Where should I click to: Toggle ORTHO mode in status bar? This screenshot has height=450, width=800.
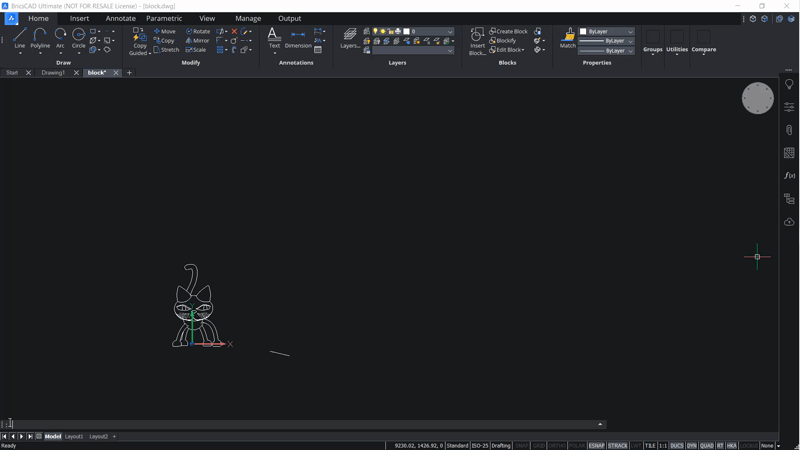pyautogui.click(x=557, y=445)
